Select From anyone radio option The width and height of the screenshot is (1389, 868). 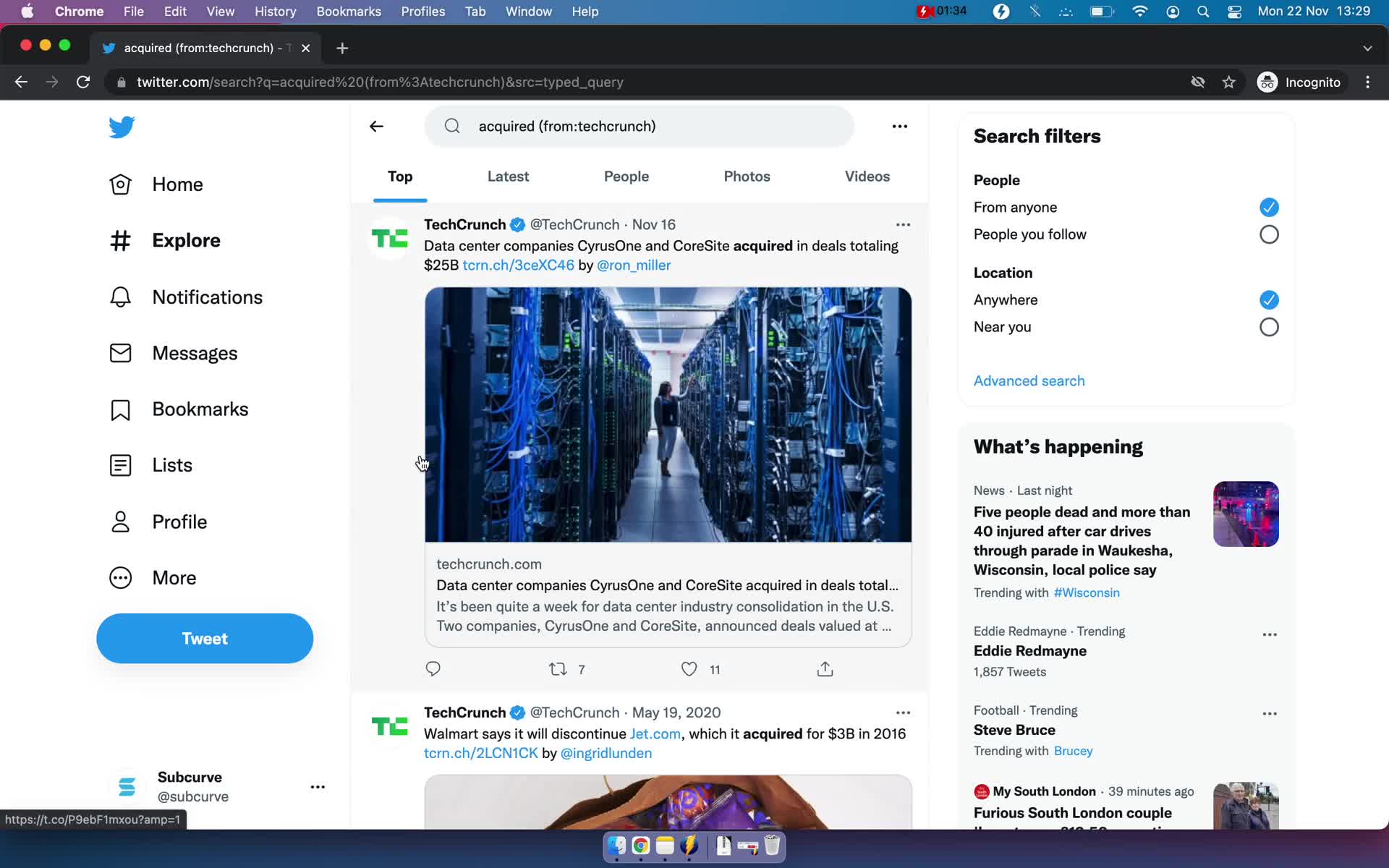[1269, 208]
